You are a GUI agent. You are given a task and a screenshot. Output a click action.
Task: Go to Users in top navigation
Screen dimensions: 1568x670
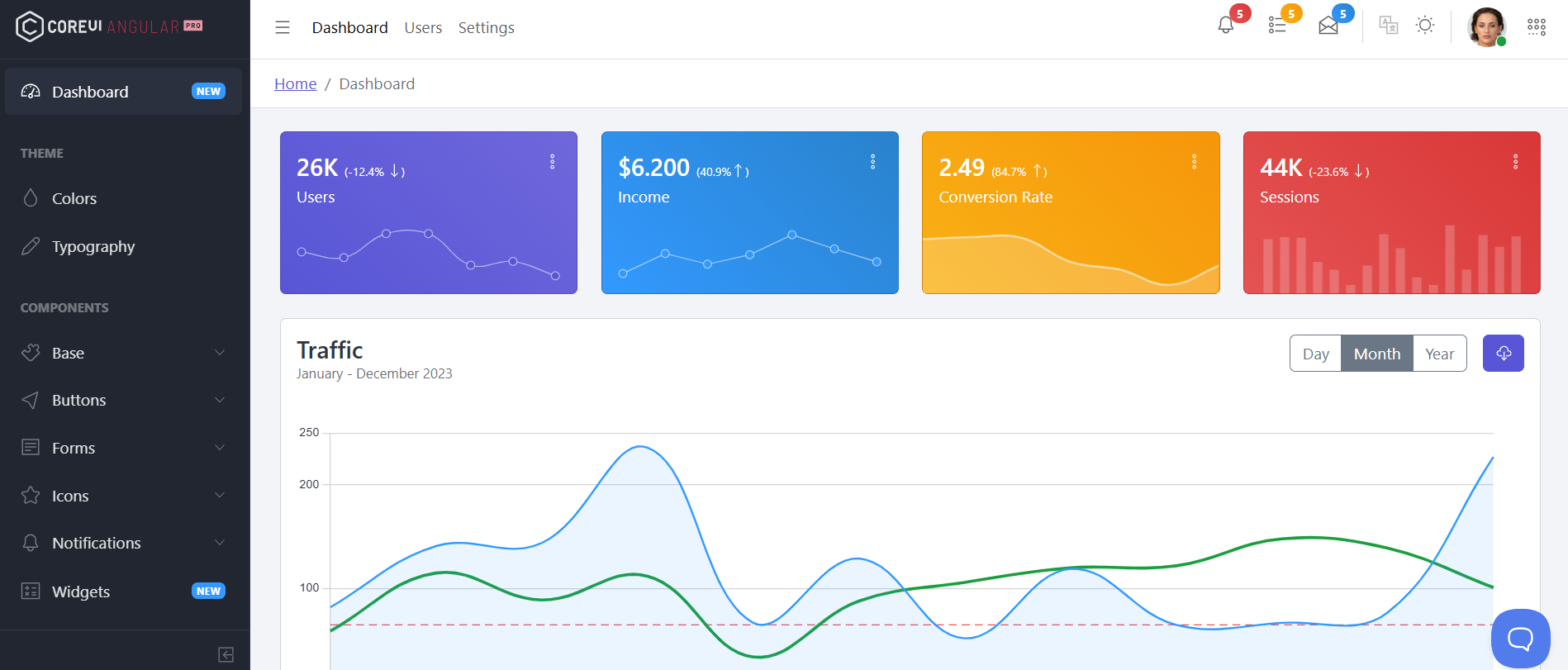tap(423, 27)
